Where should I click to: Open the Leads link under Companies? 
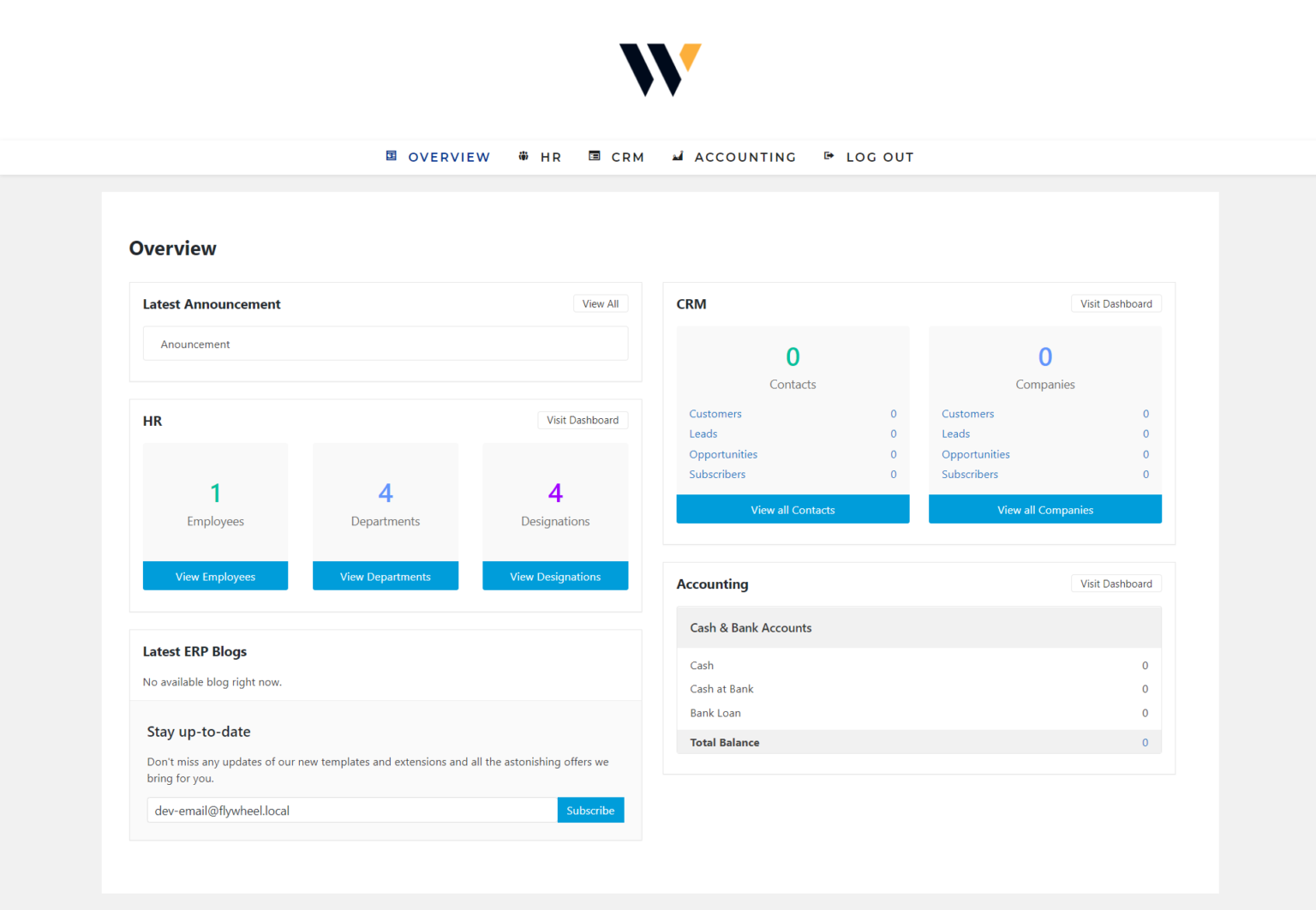coord(955,434)
